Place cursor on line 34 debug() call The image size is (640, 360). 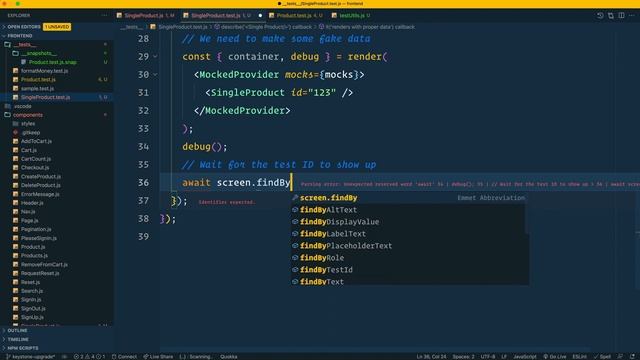click(x=204, y=147)
